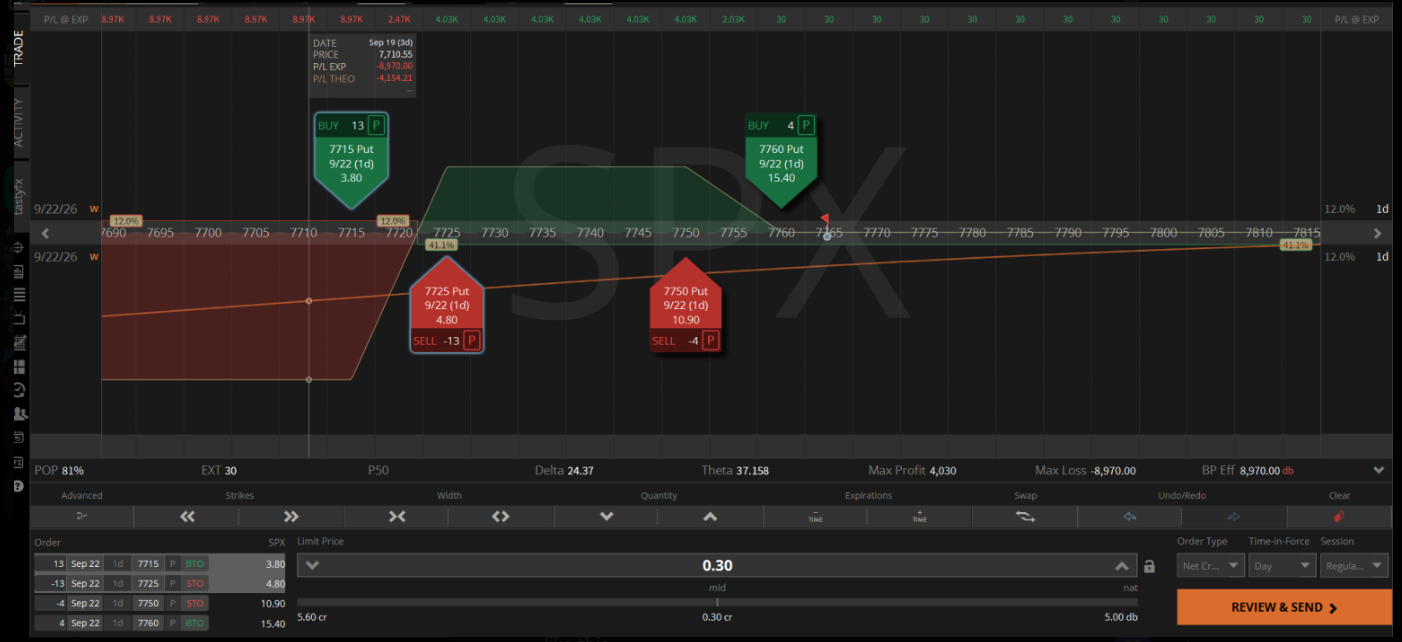Toggle BTO action on the 7760 leg row
This screenshot has height=642, width=1402.
pos(194,622)
